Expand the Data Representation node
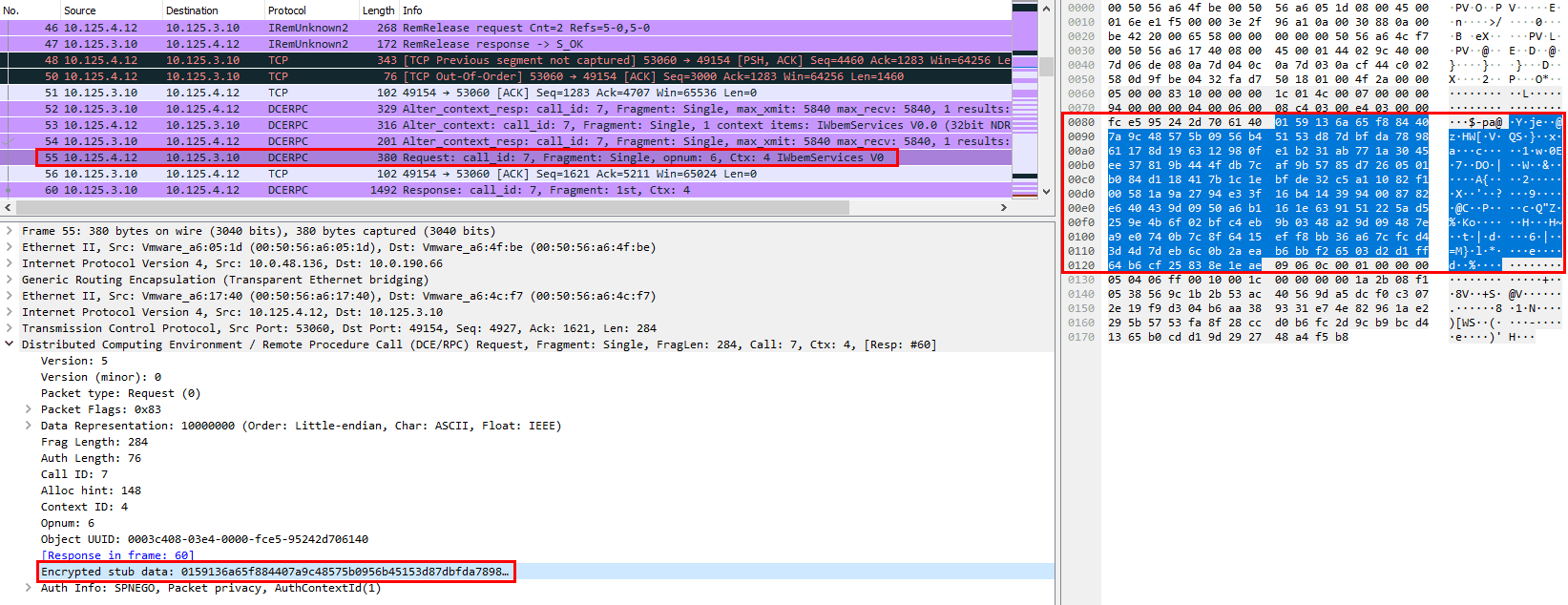This screenshot has width=1568, height=605. 29,426
